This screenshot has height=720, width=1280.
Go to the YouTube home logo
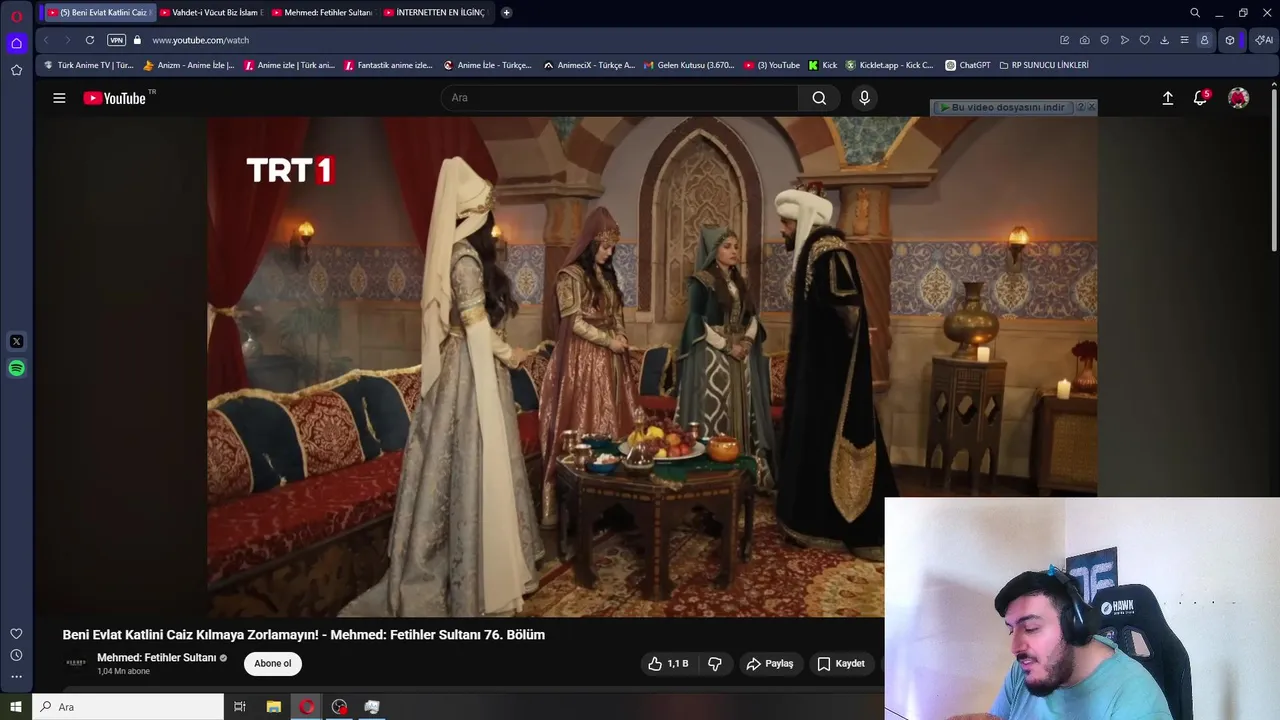(114, 98)
